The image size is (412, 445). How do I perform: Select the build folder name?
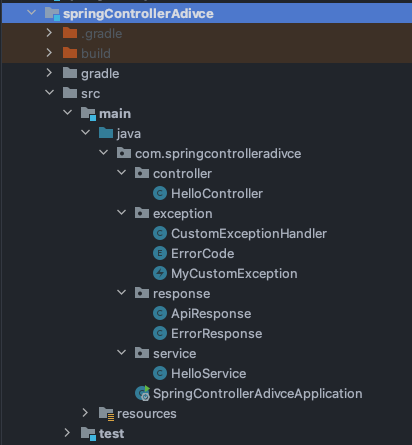96,53
